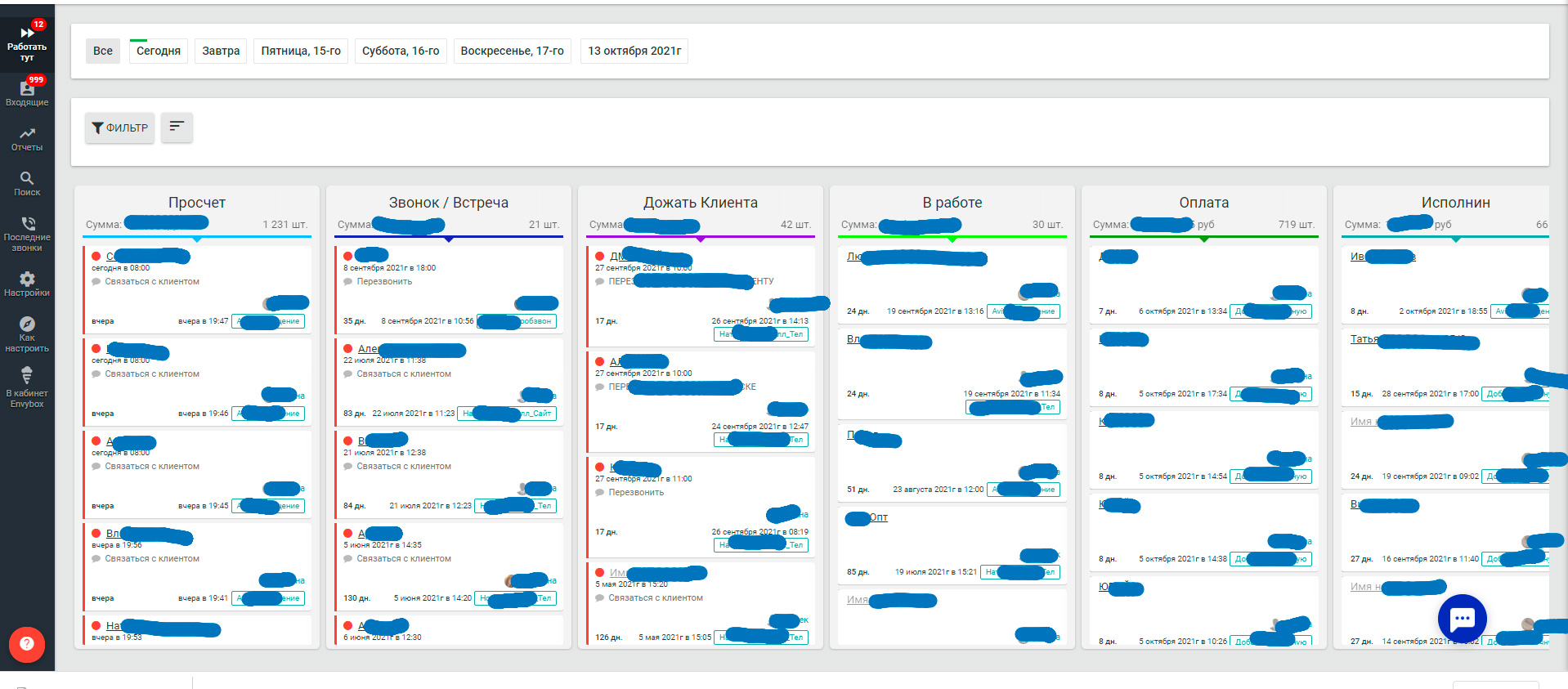The image size is (1568, 689).
Task: Click the В работе column header
Action: (x=952, y=203)
